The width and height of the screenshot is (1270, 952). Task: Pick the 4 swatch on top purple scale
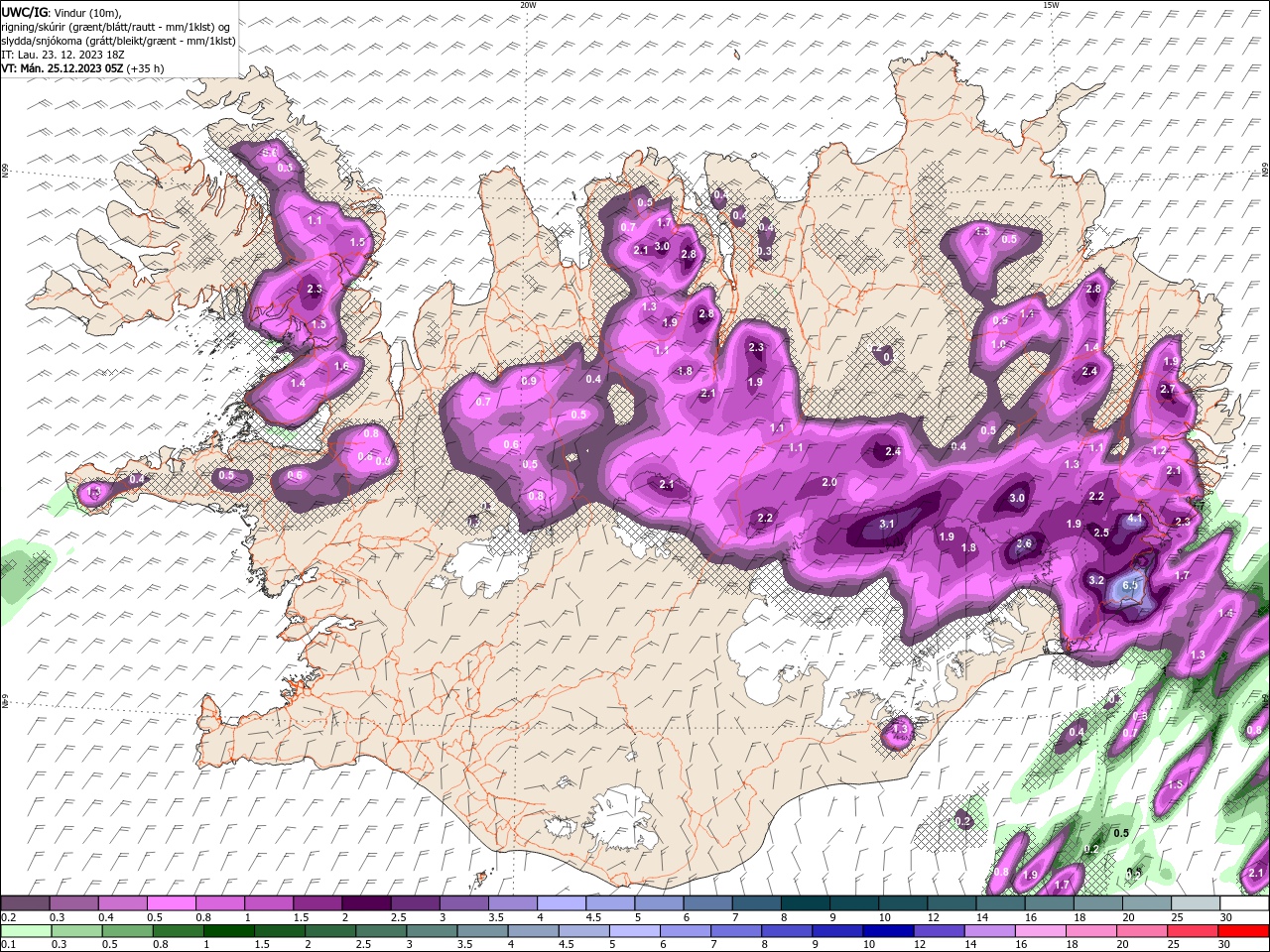pos(562,903)
